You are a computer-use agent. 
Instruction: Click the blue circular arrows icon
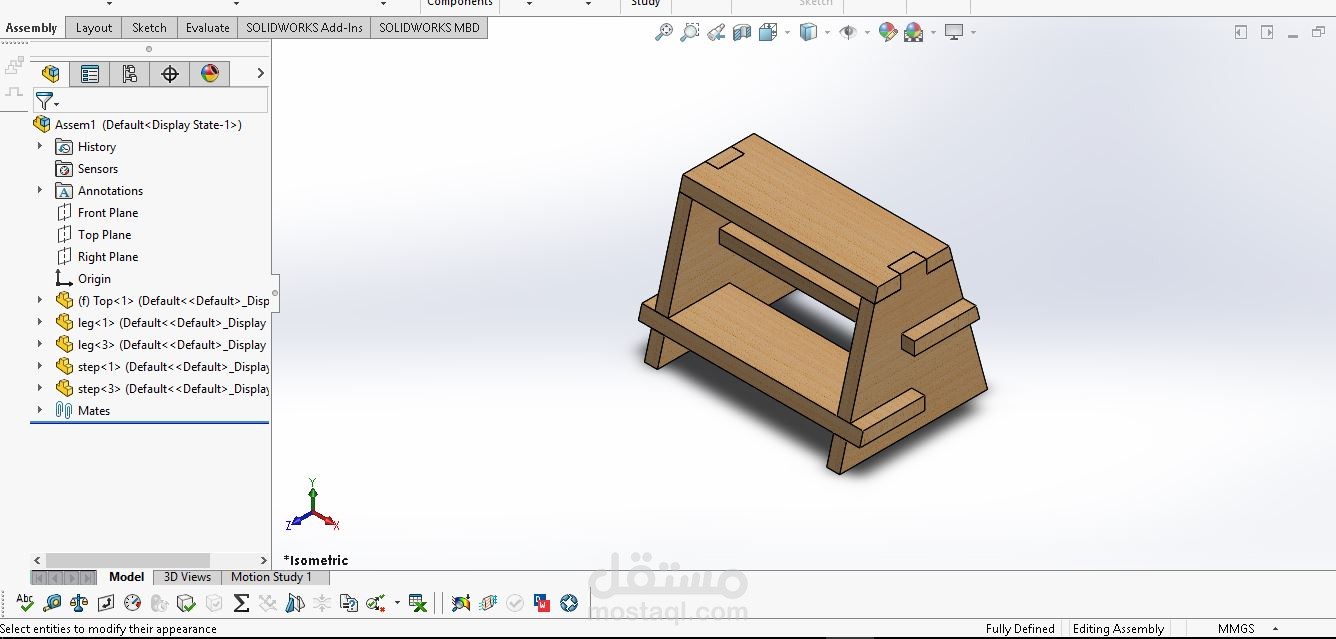pos(569,603)
